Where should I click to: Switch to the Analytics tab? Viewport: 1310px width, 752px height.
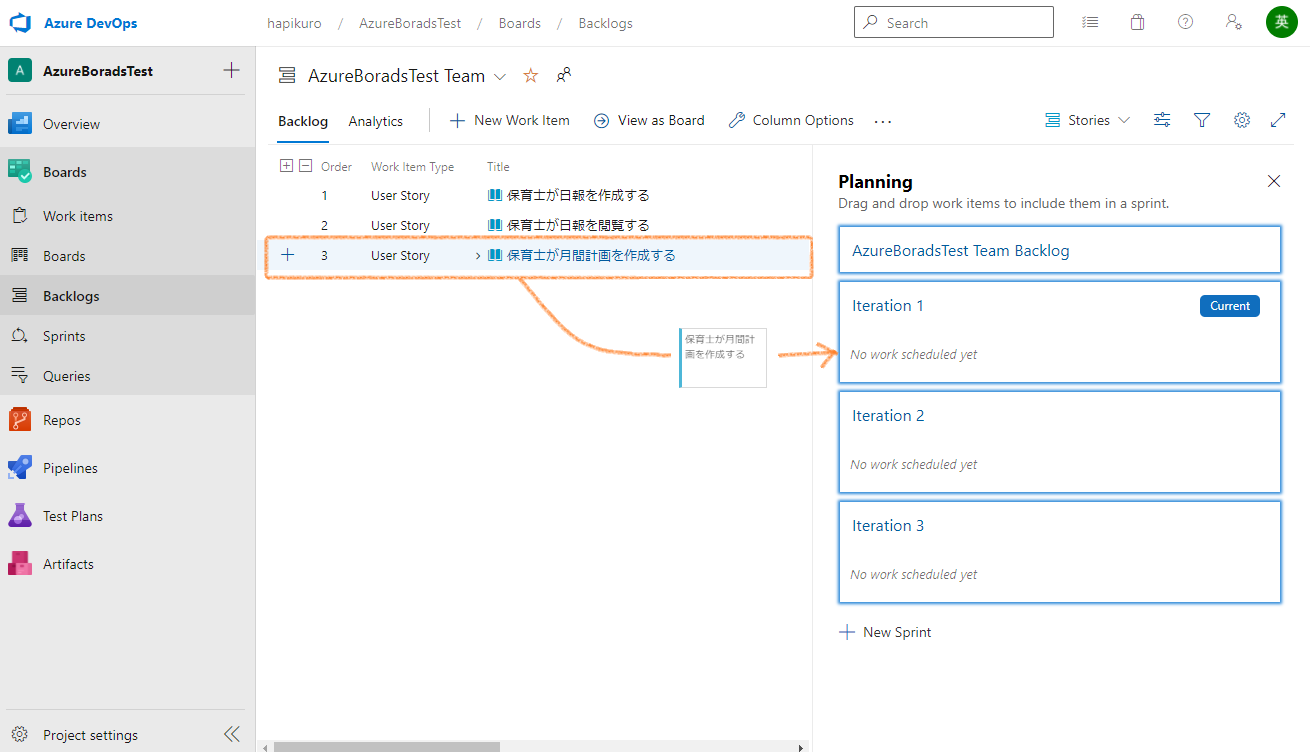(x=376, y=121)
